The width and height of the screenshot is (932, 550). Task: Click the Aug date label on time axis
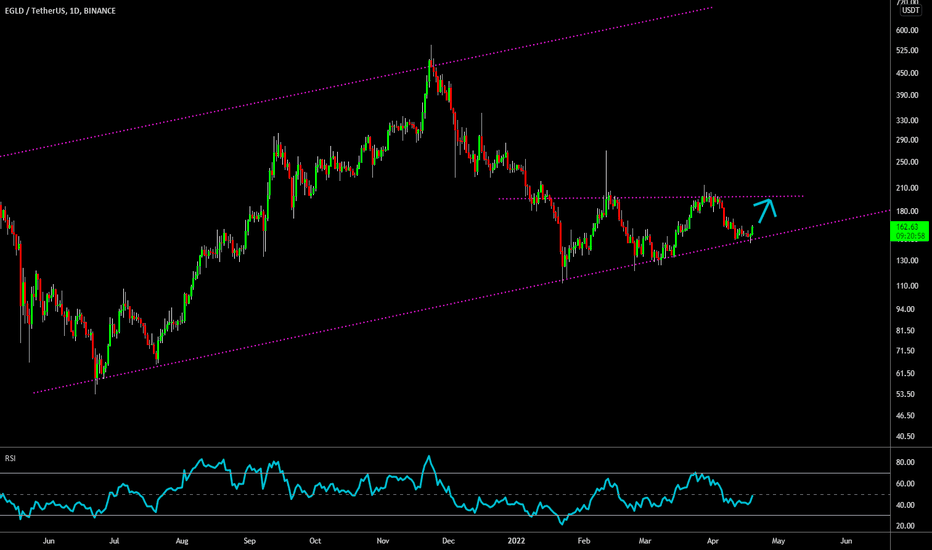182,541
